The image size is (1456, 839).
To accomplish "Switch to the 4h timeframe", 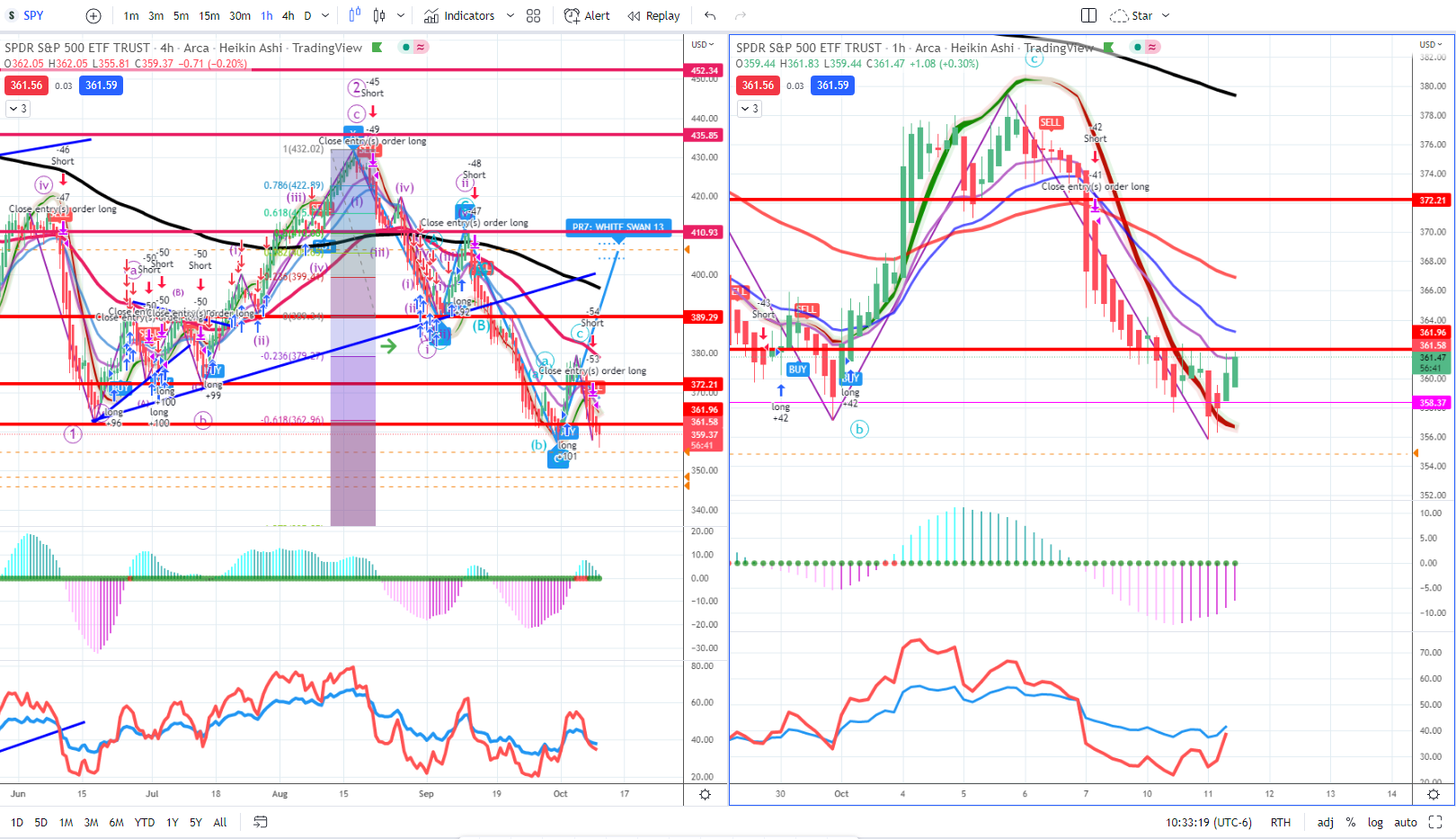I will point(288,15).
